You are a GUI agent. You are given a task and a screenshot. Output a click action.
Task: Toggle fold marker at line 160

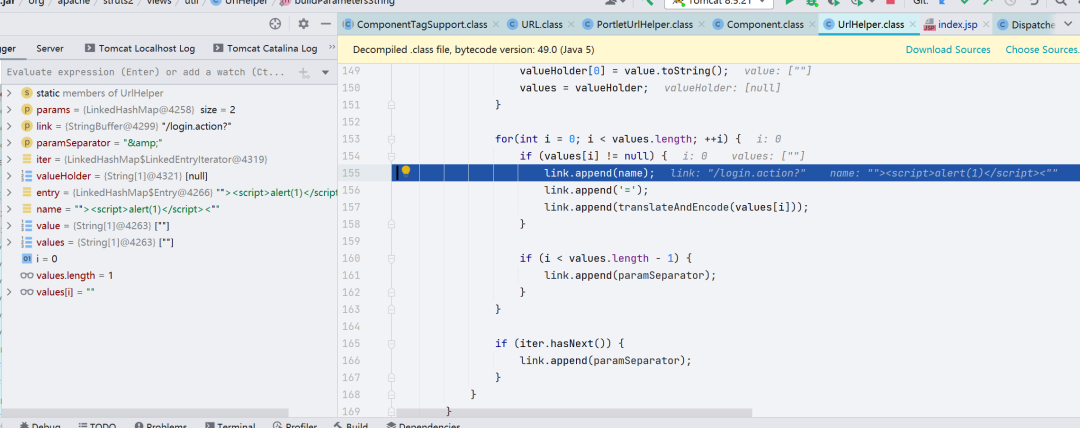tap(392, 257)
